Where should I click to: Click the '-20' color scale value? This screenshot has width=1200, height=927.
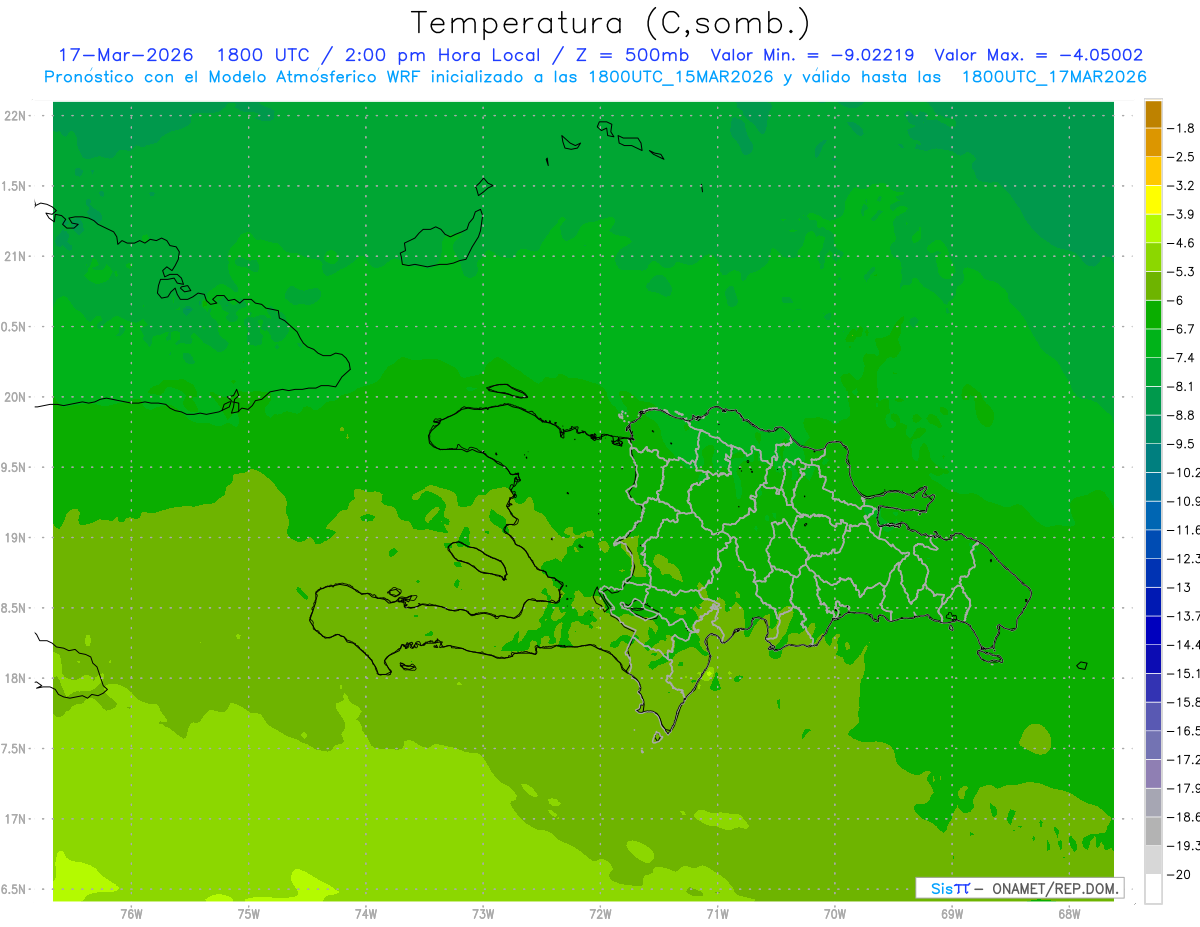tap(1180, 875)
